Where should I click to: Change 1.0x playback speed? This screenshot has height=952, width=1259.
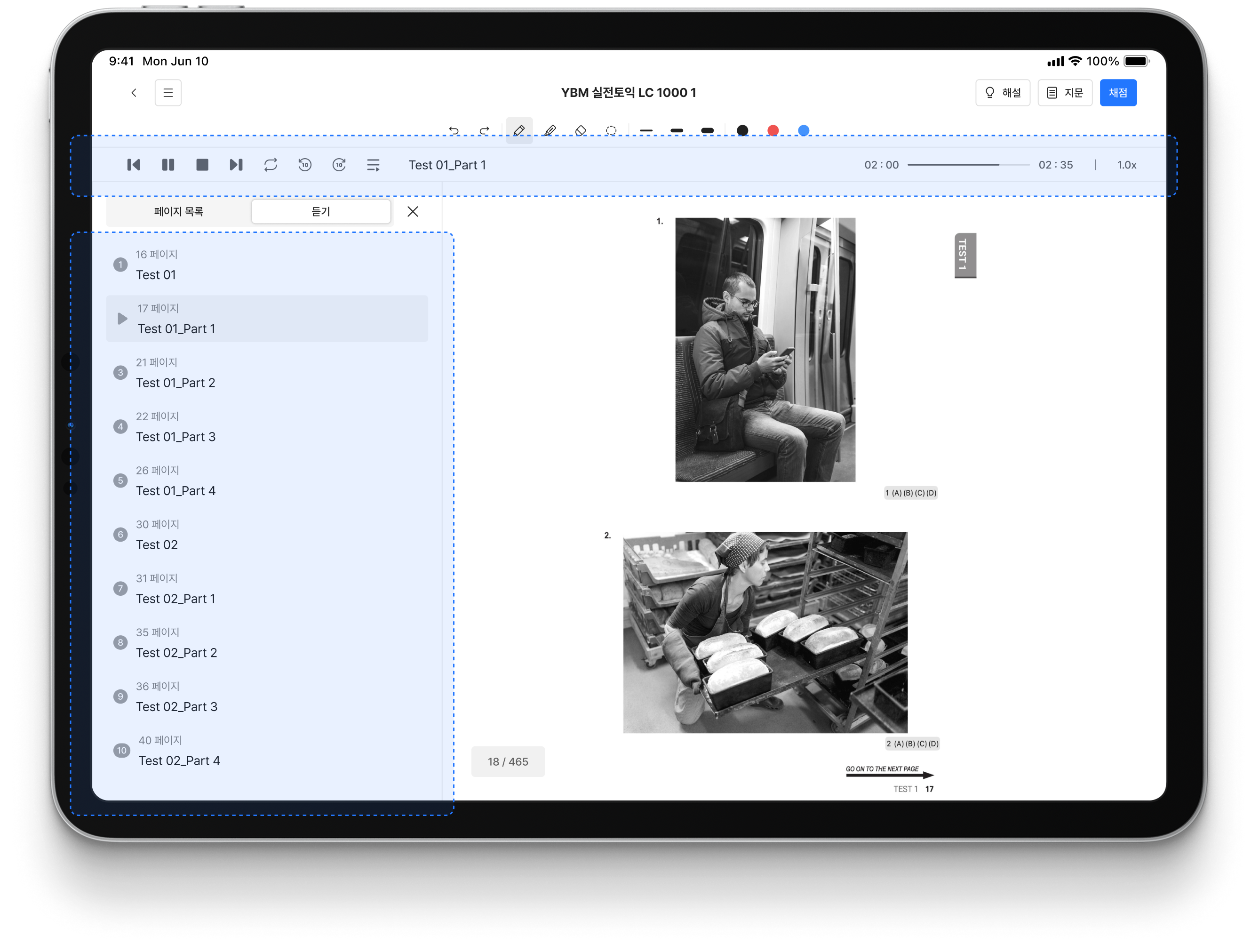coord(1126,165)
